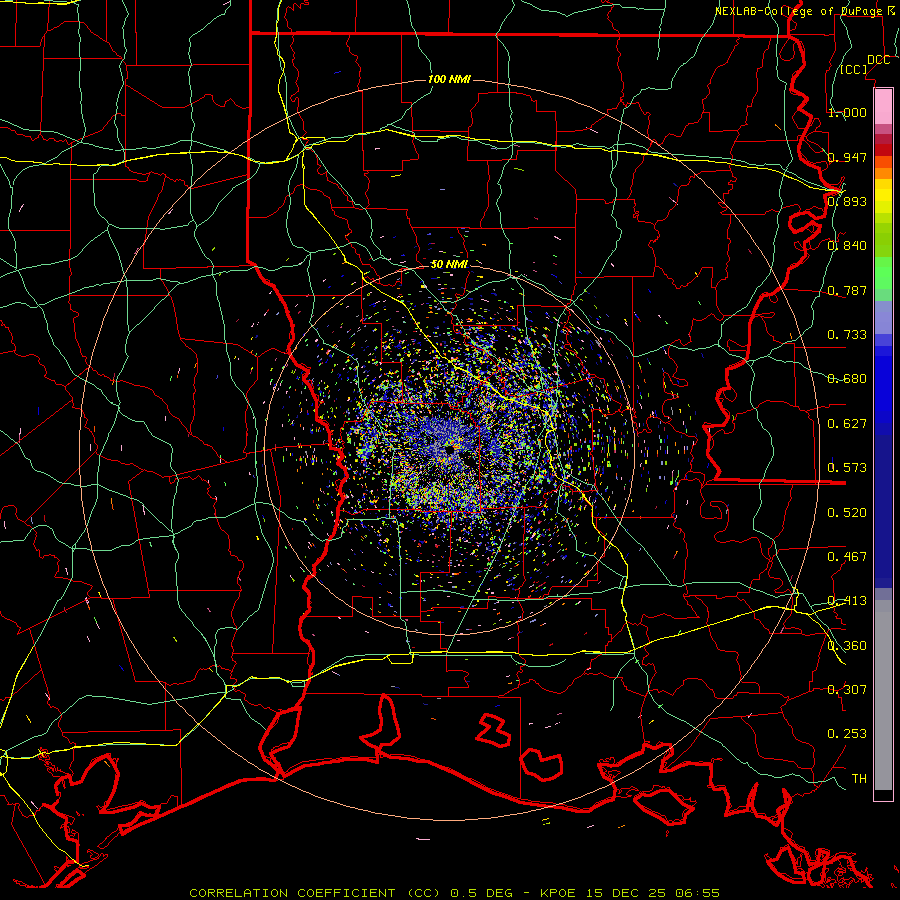
Task: Select the 0.893 scale value
Action: 847,201
